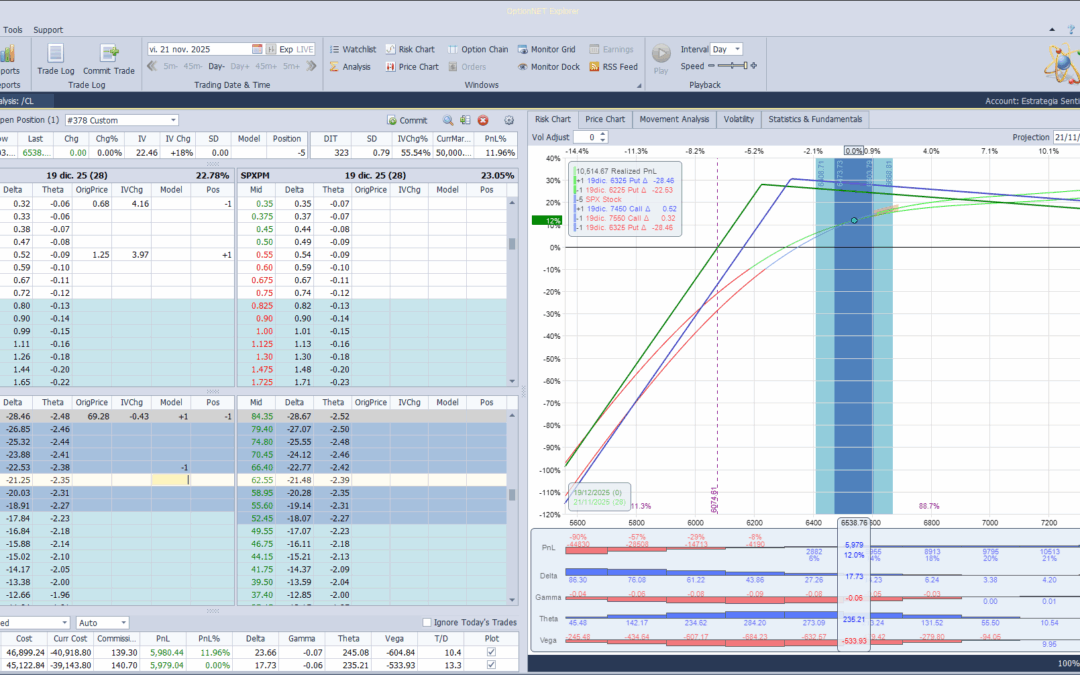The height and width of the screenshot is (675, 1080).
Task: Open the Windows group dialog launcher
Action: pos(638,85)
